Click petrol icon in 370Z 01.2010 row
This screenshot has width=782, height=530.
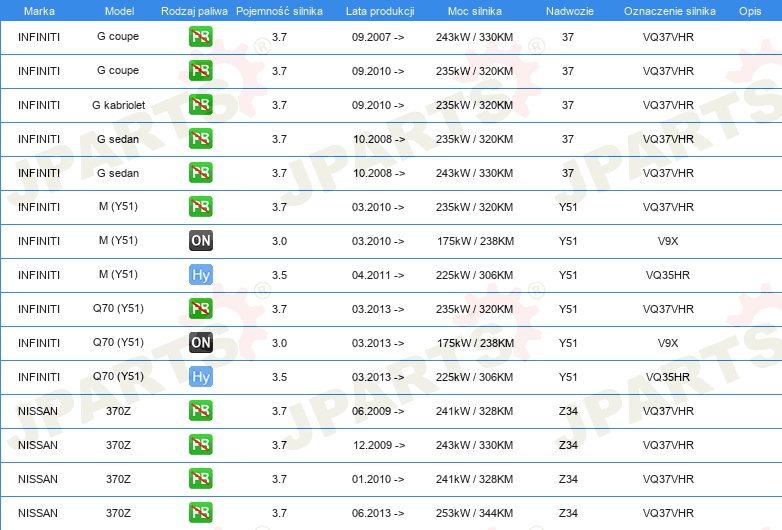click(x=200, y=478)
